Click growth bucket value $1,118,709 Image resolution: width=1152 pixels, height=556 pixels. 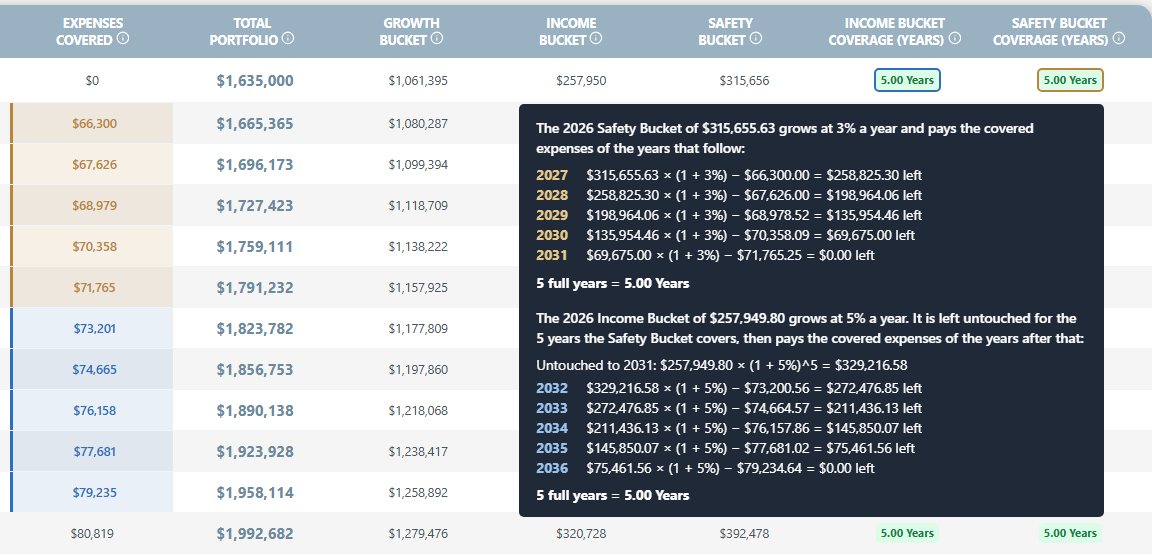tap(418, 206)
